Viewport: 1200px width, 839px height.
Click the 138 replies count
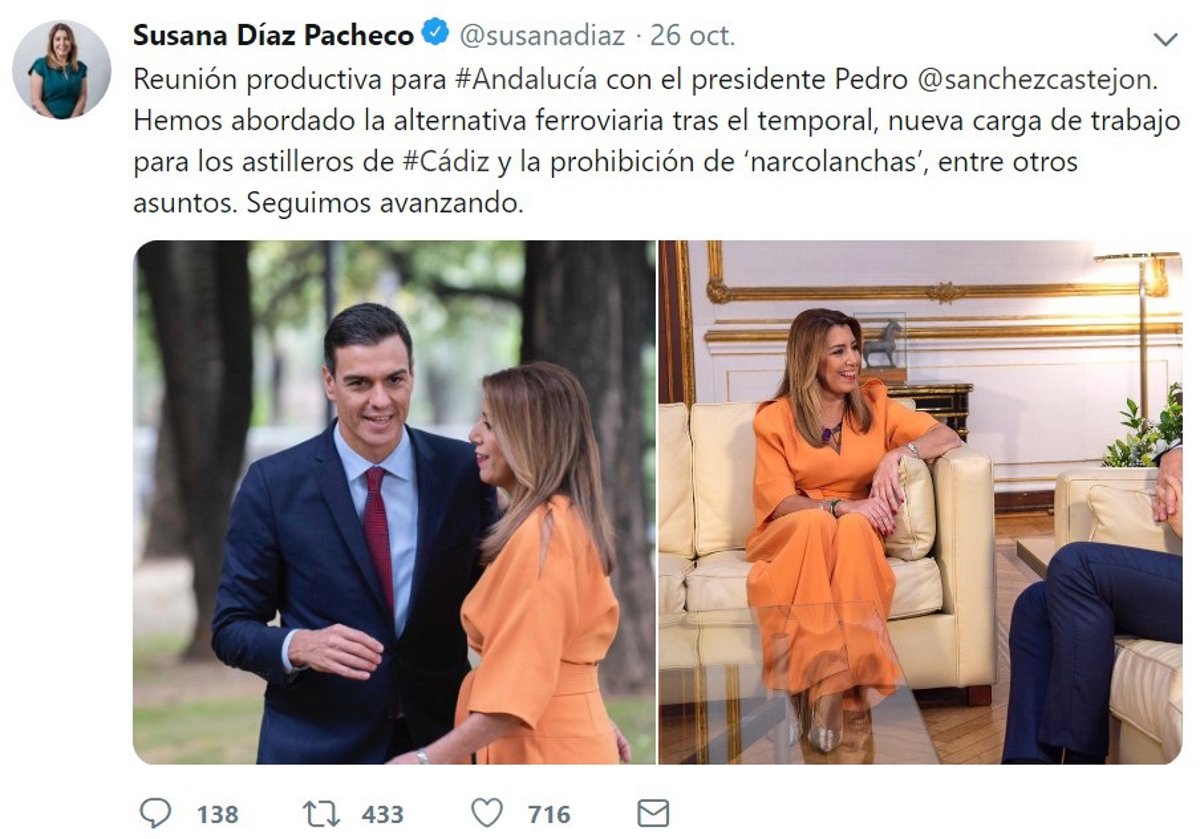click(217, 814)
